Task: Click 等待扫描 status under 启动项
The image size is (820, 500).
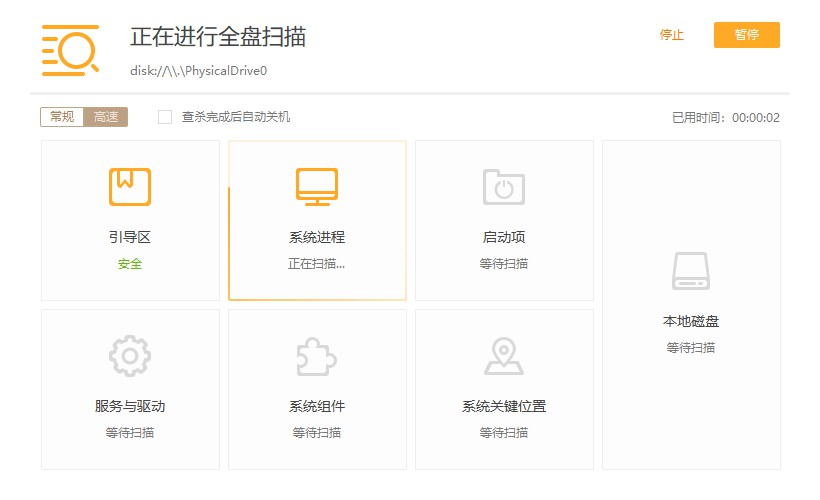Action: [504, 264]
